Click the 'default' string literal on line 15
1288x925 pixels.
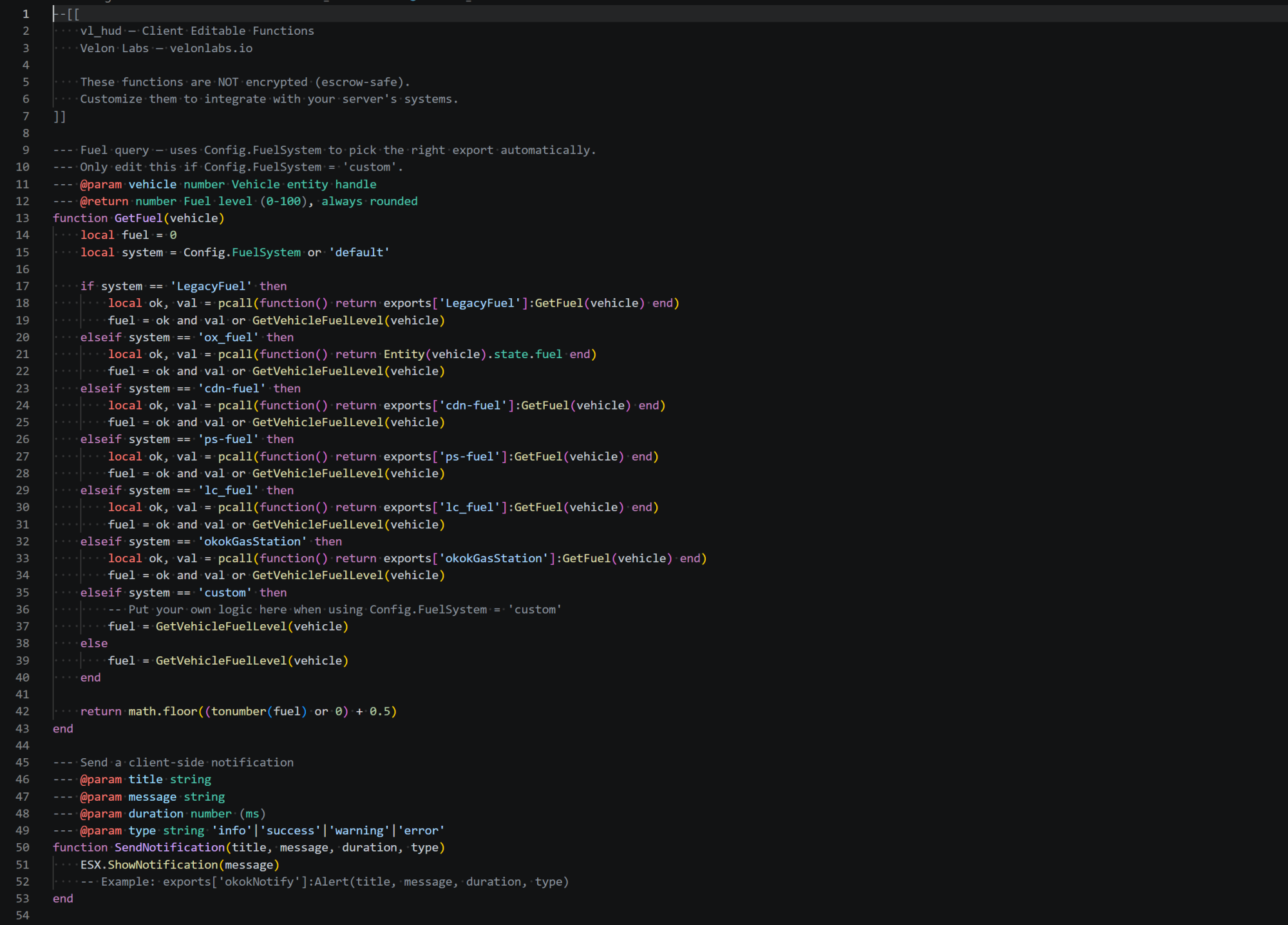(359, 252)
